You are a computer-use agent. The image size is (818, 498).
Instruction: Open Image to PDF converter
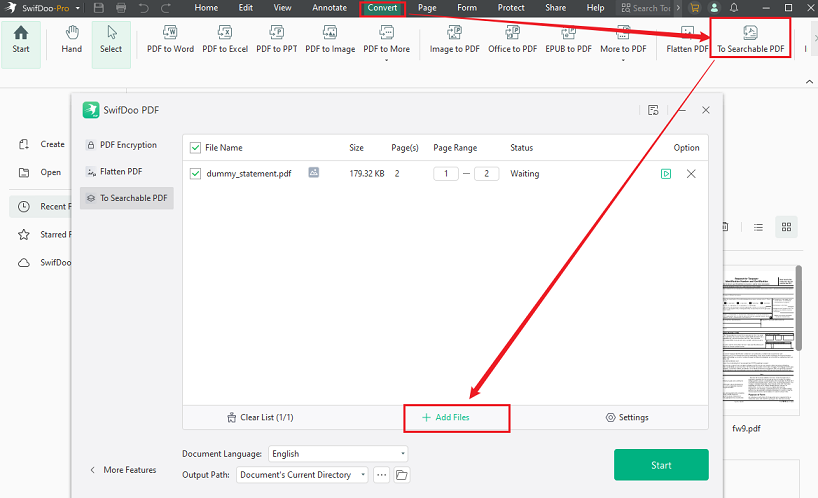(454, 40)
